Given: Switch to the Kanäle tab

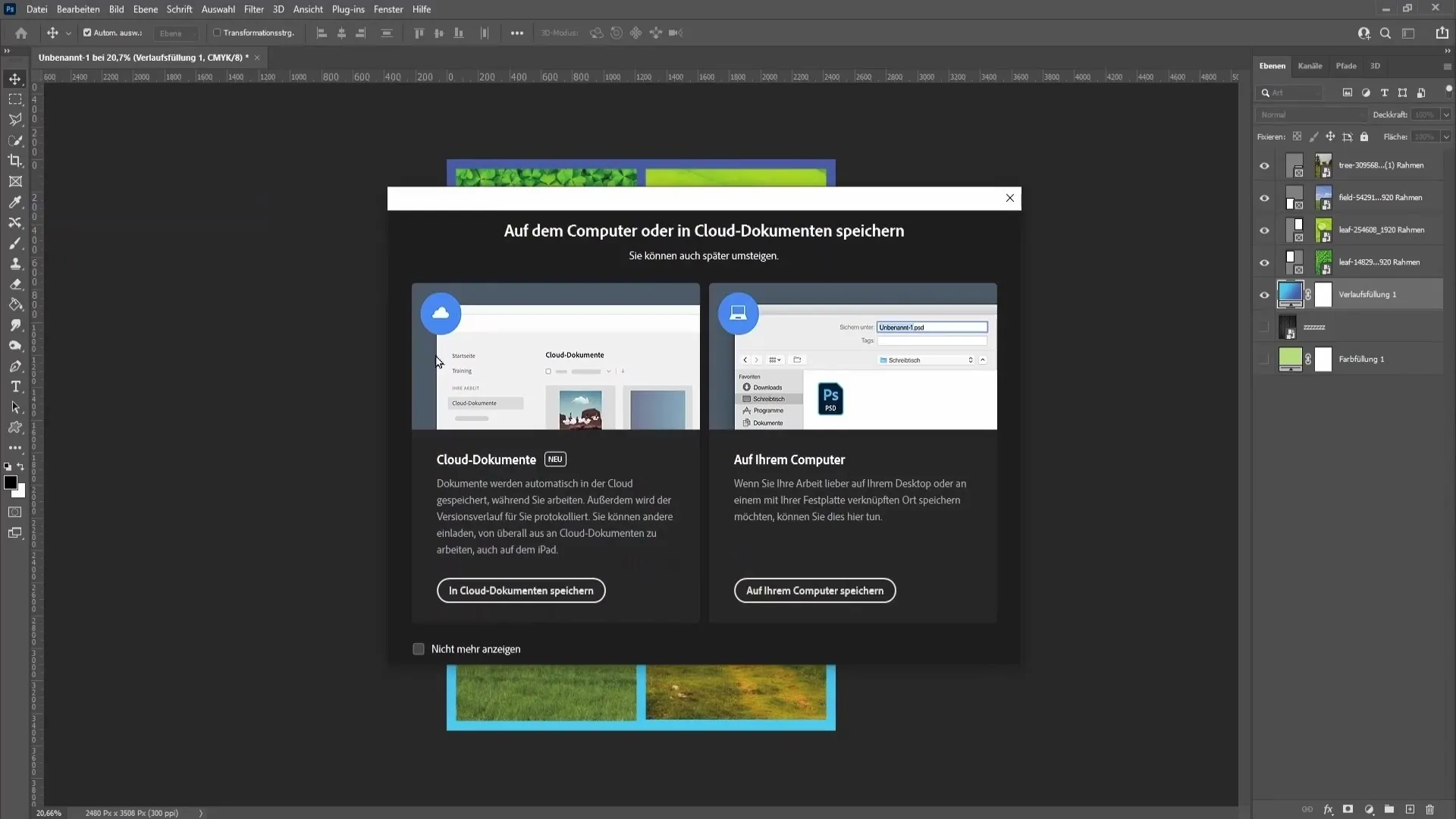Looking at the screenshot, I should tap(1310, 66).
